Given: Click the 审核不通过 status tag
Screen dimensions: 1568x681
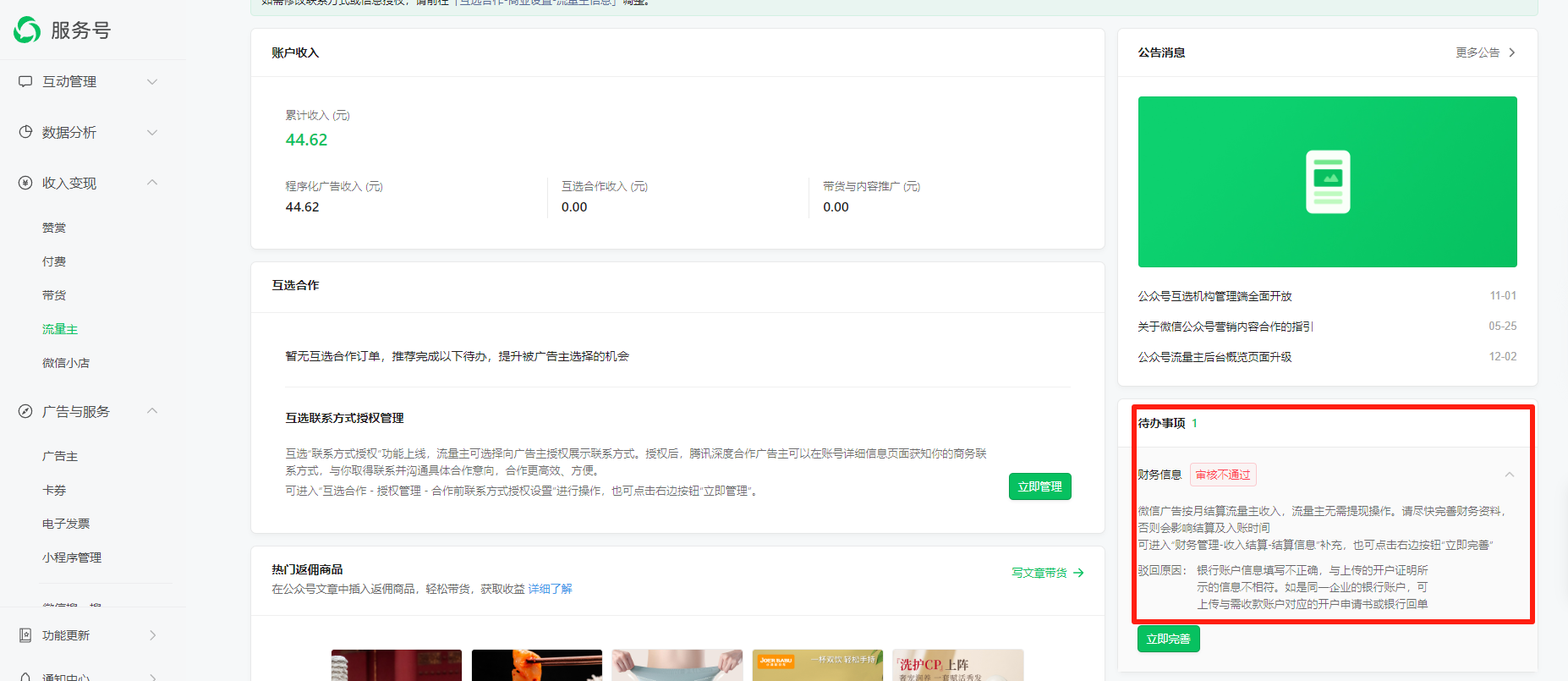Looking at the screenshot, I should (1223, 475).
